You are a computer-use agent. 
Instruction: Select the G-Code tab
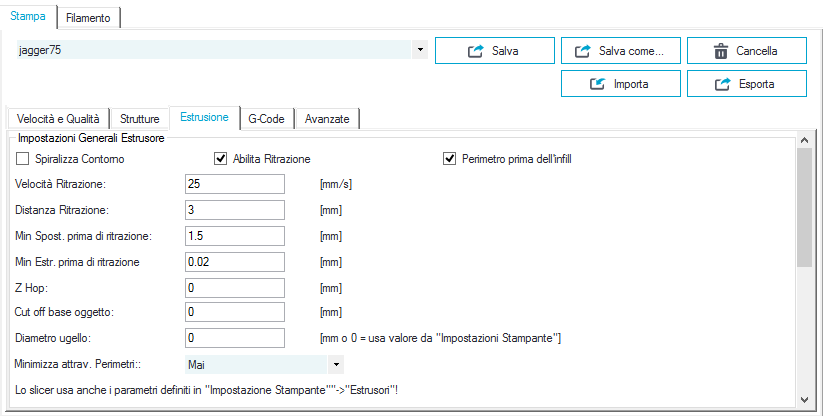(266, 119)
